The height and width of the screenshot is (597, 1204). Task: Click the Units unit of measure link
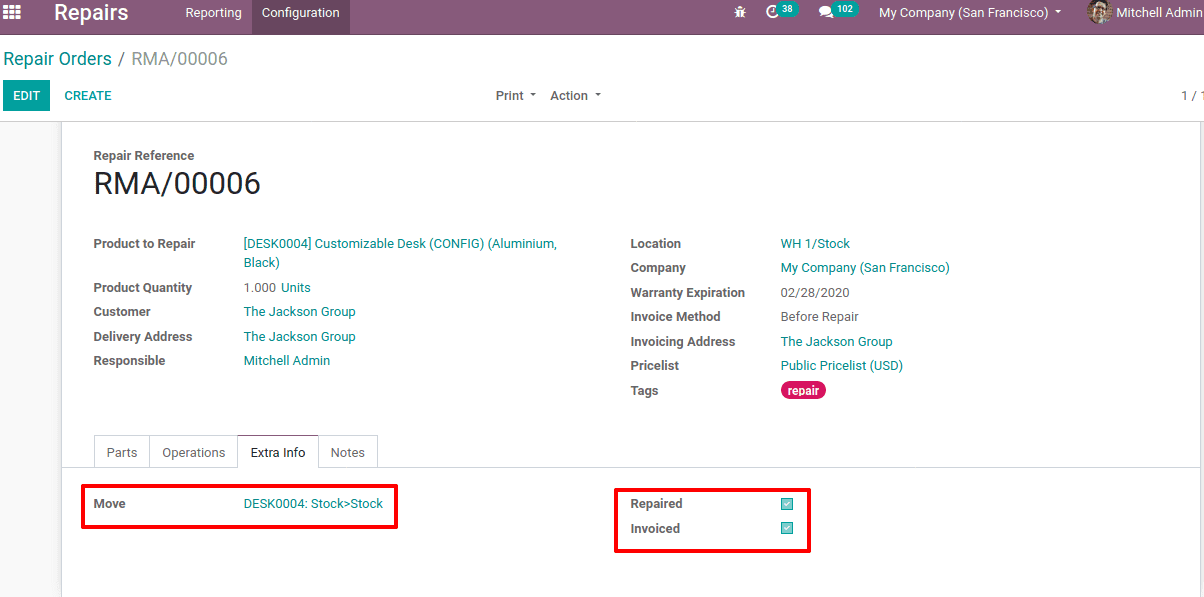[296, 288]
